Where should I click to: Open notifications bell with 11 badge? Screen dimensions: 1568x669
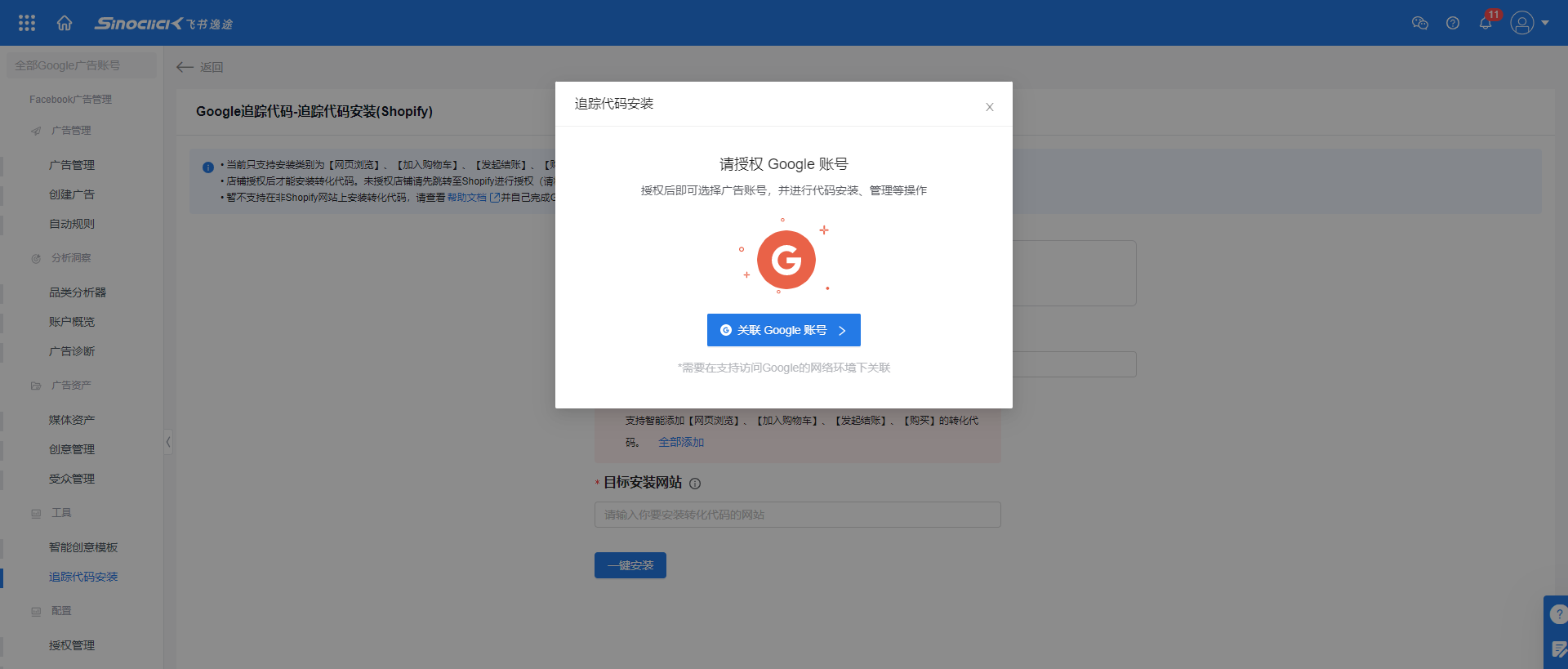pyautogui.click(x=1486, y=23)
